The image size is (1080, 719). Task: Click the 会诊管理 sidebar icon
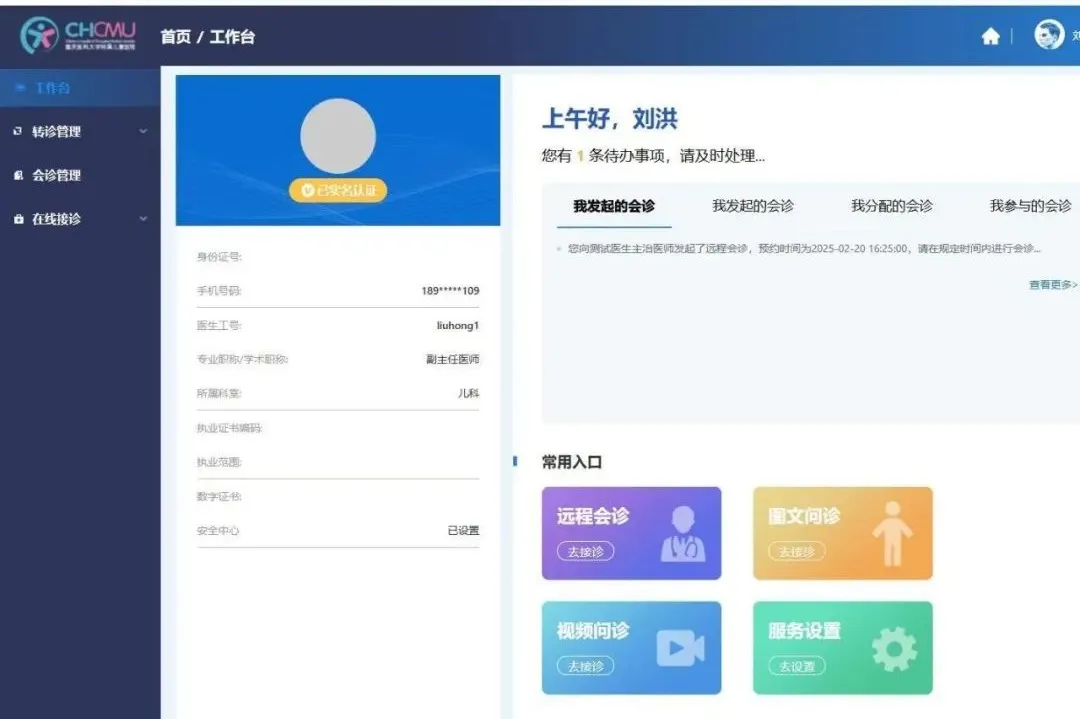pyautogui.click(x=18, y=176)
